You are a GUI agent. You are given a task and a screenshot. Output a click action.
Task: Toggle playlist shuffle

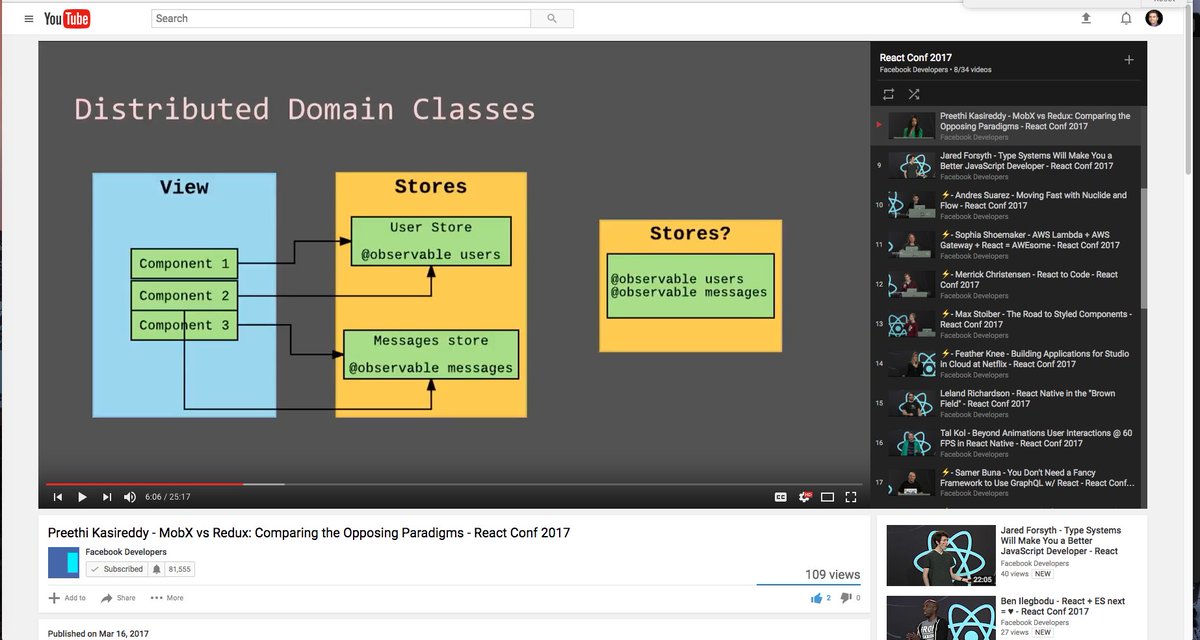click(914, 94)
